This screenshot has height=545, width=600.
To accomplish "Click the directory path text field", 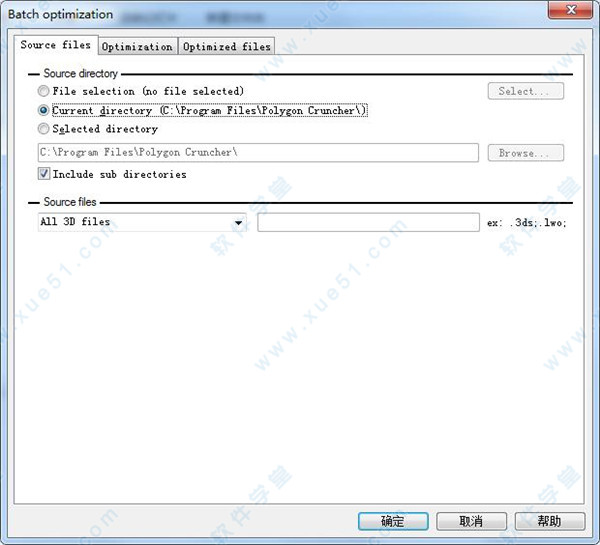I will 258,152.
